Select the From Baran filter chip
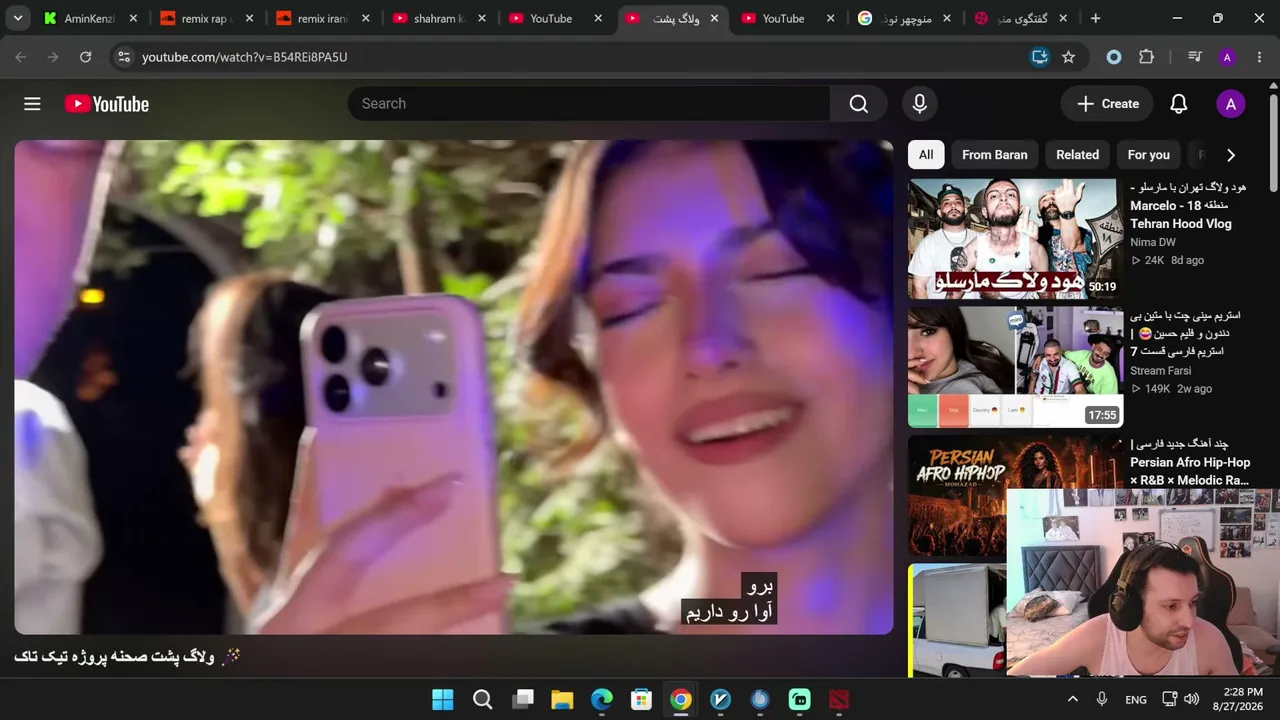 tap(995, 155)
